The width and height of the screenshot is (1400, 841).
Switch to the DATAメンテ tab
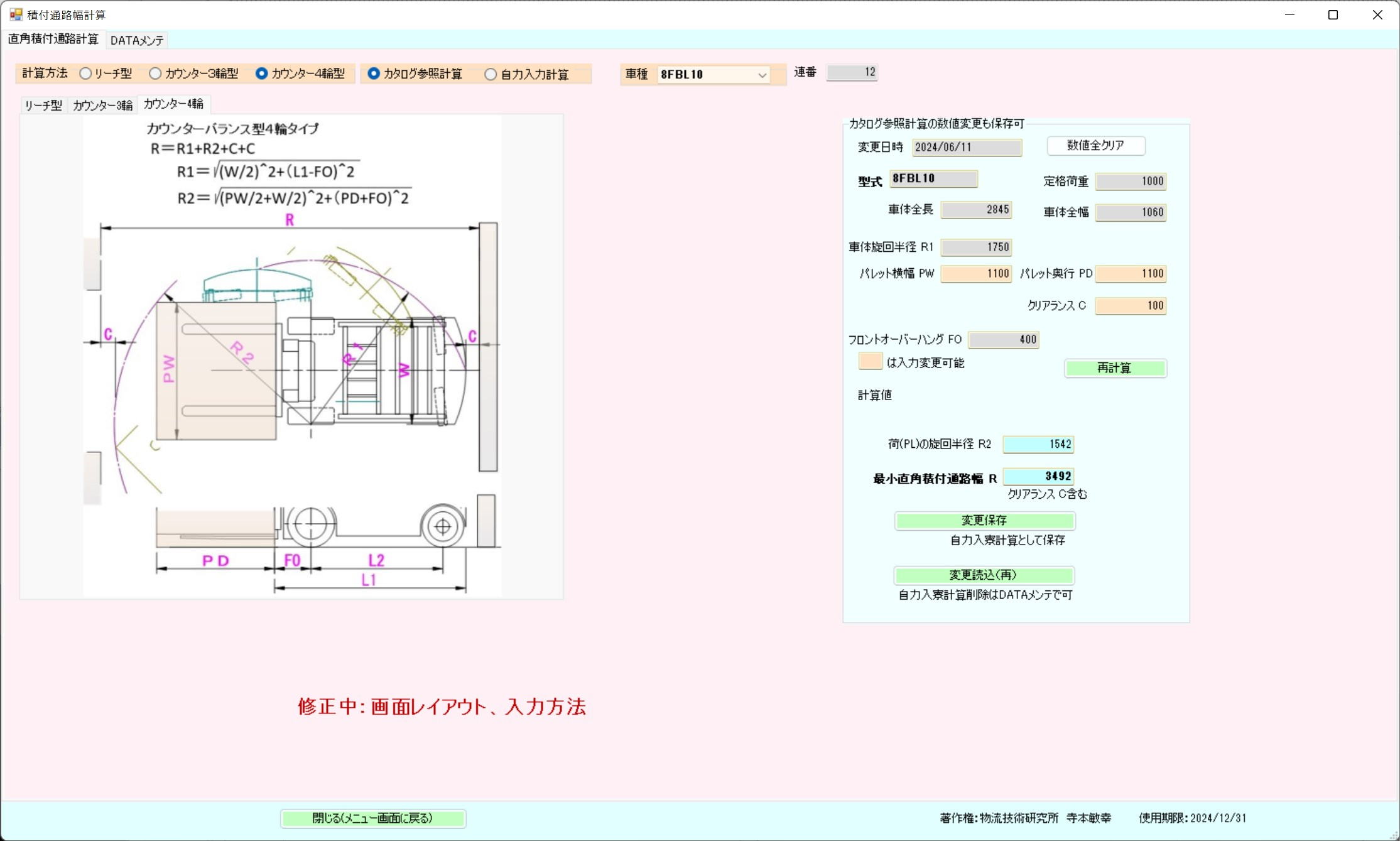[137, 40]
